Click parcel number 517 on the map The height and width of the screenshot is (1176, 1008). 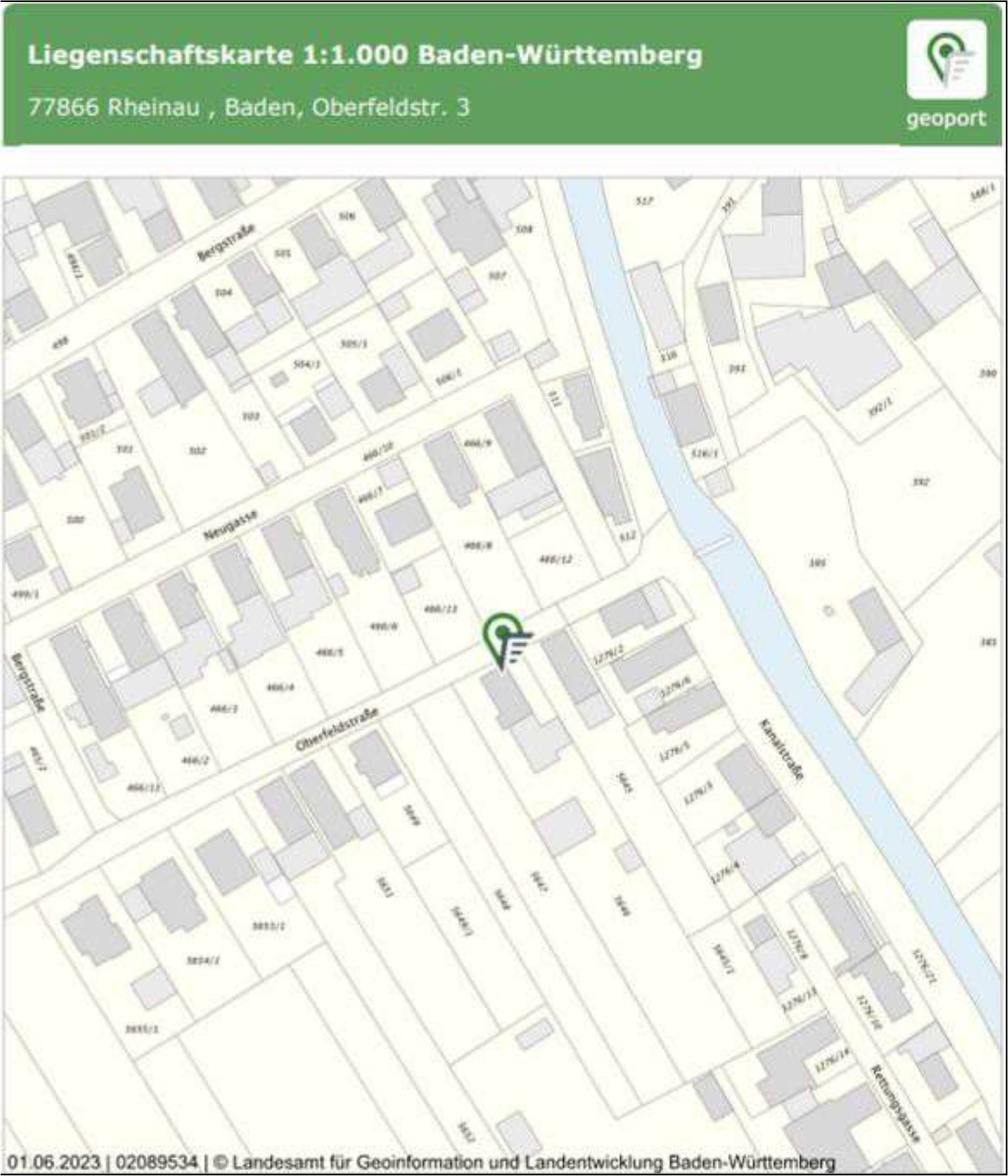click(x=645, y=200)
